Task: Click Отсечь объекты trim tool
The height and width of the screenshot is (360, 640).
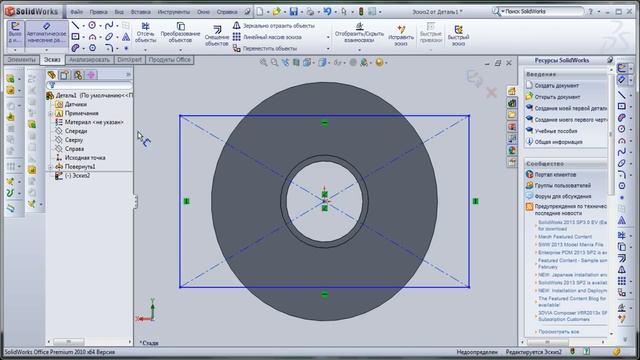Action: [145, 33]
